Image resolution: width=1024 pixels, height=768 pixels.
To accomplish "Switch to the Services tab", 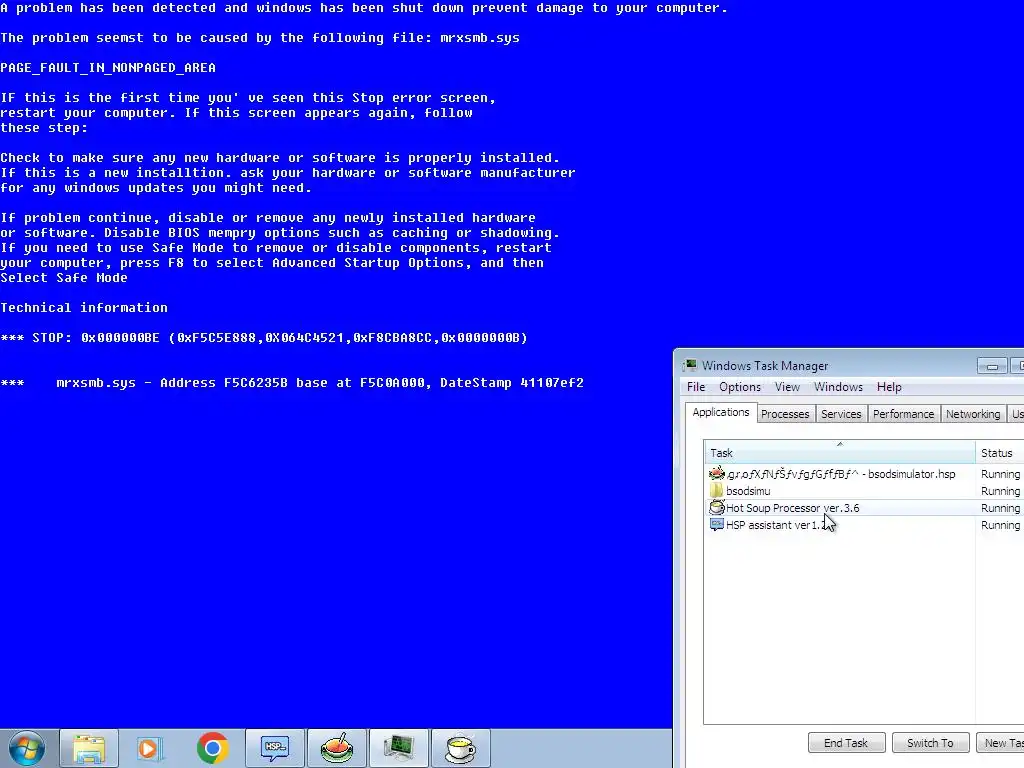I will click(x=841, y=414).
